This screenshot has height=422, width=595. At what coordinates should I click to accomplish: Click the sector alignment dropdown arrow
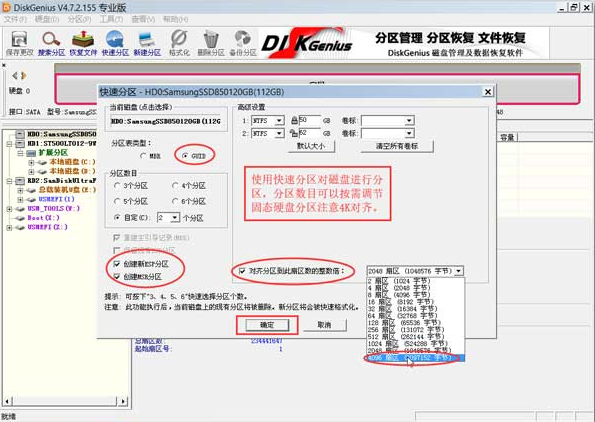pos(459,271)
